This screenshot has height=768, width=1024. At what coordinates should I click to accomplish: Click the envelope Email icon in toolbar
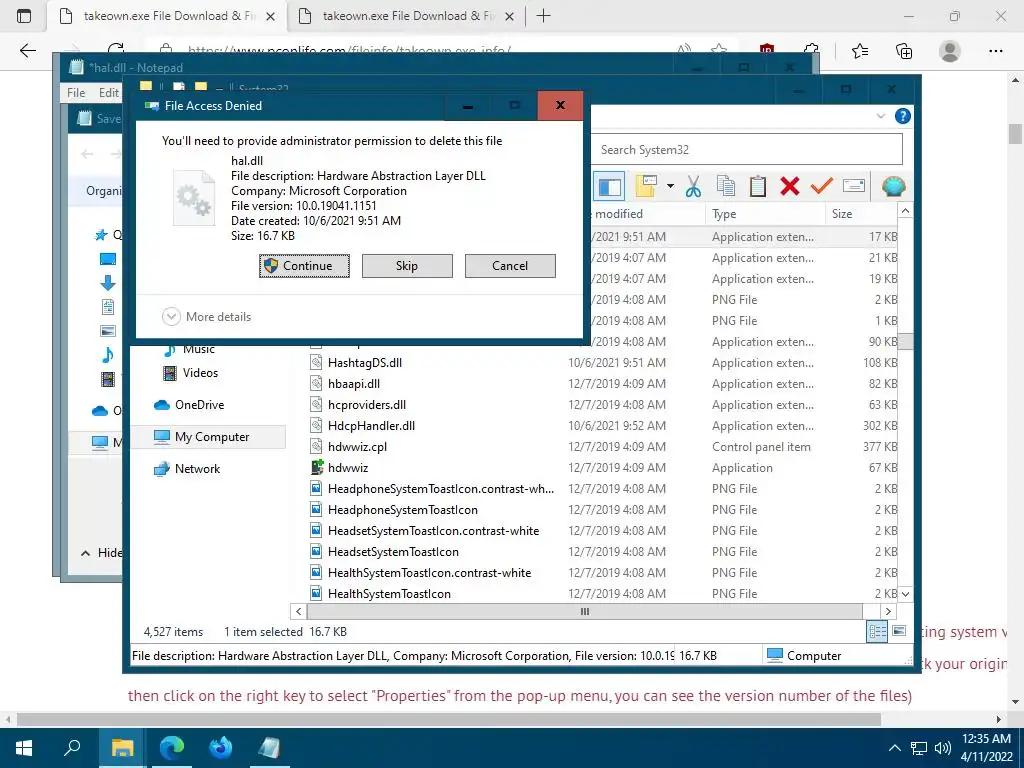coord(854,187)
